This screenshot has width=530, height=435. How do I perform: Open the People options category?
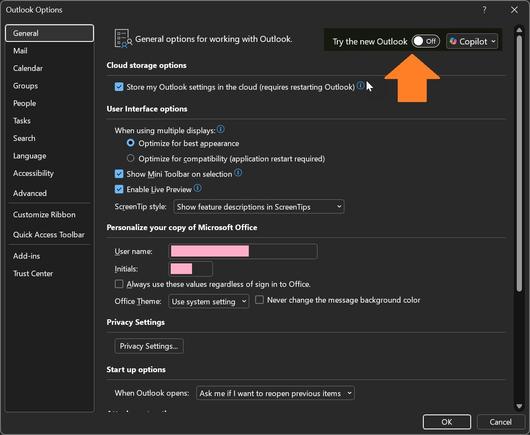[49, 103]
